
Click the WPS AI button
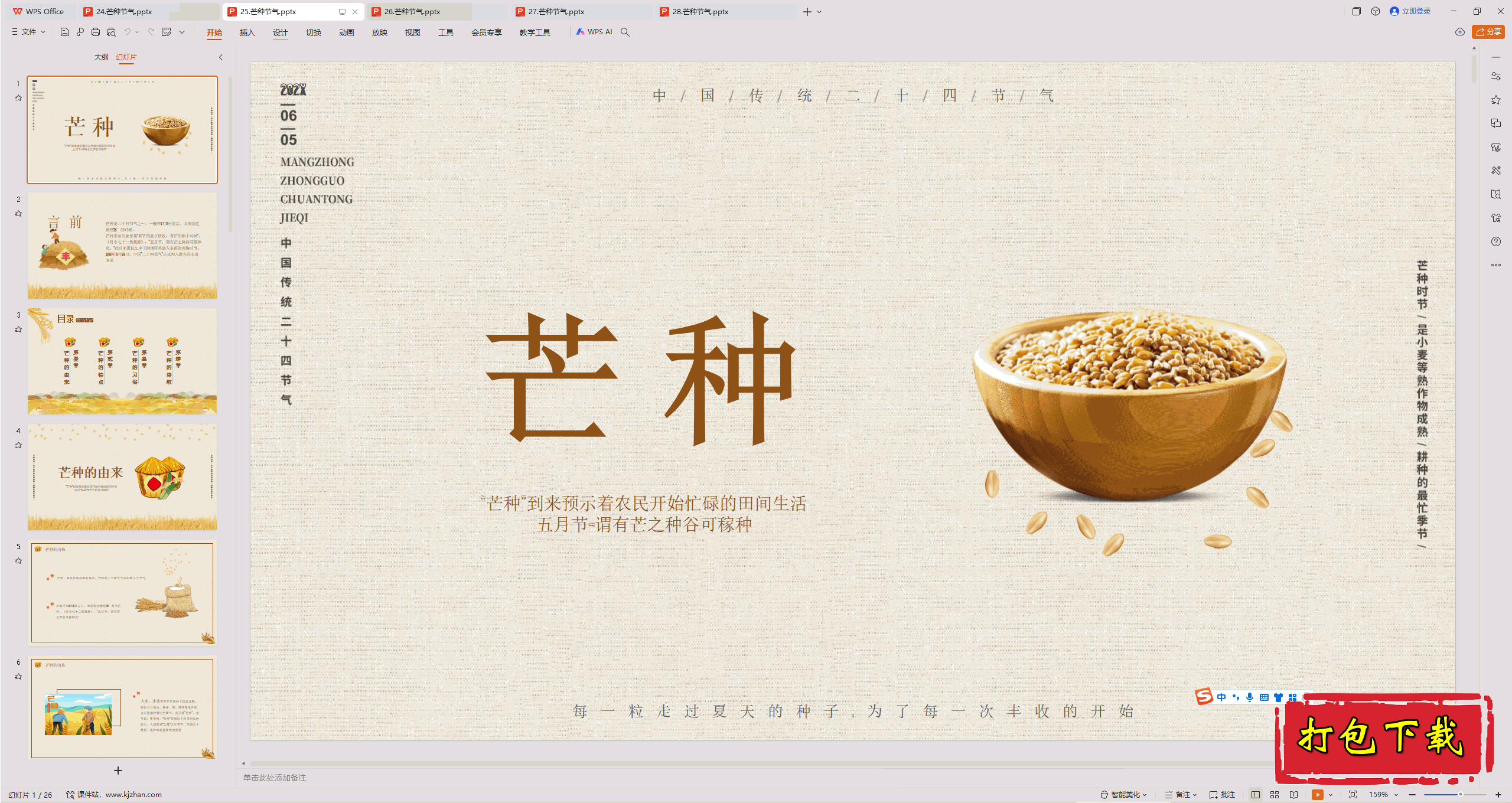click(x=594, y=32)
